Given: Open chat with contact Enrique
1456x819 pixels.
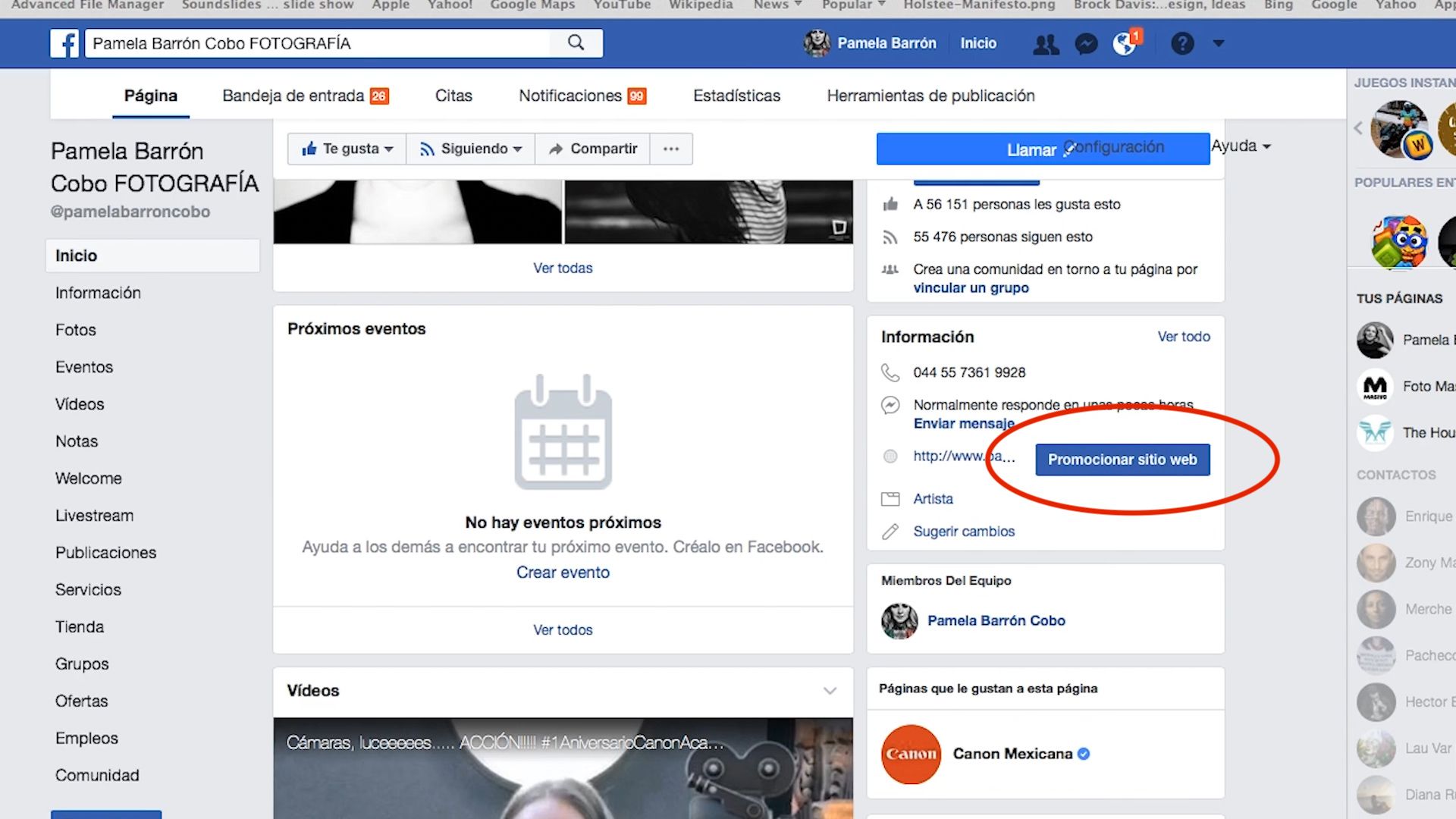Looking at the screenshot, I should click(x=1404, y=516).
